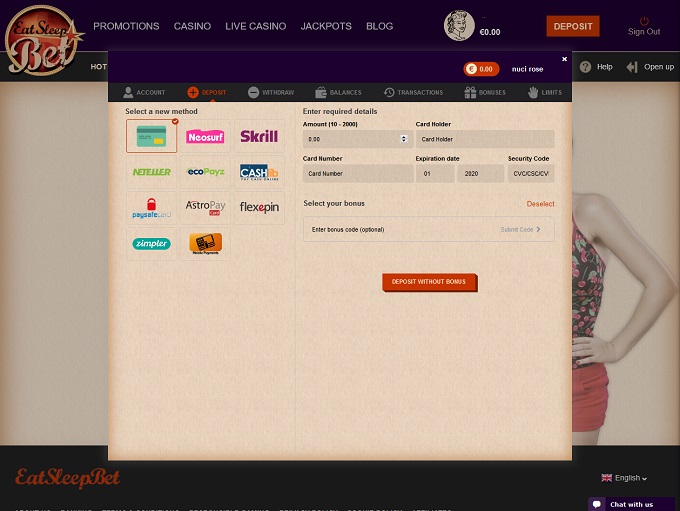Viewport: 680px width, 511px height.
Task: Select the Neosurf payment method
Action: [205, 137]
